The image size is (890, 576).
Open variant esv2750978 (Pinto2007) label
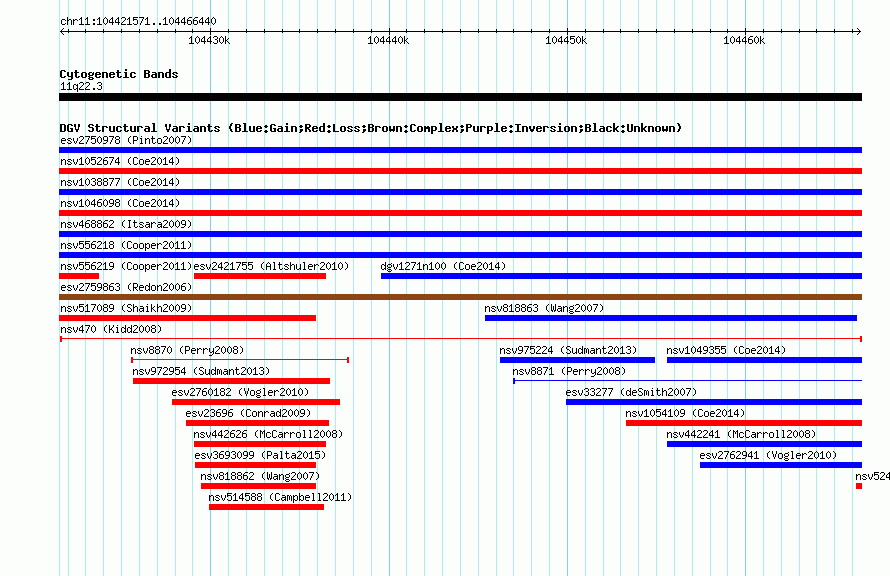126,140
